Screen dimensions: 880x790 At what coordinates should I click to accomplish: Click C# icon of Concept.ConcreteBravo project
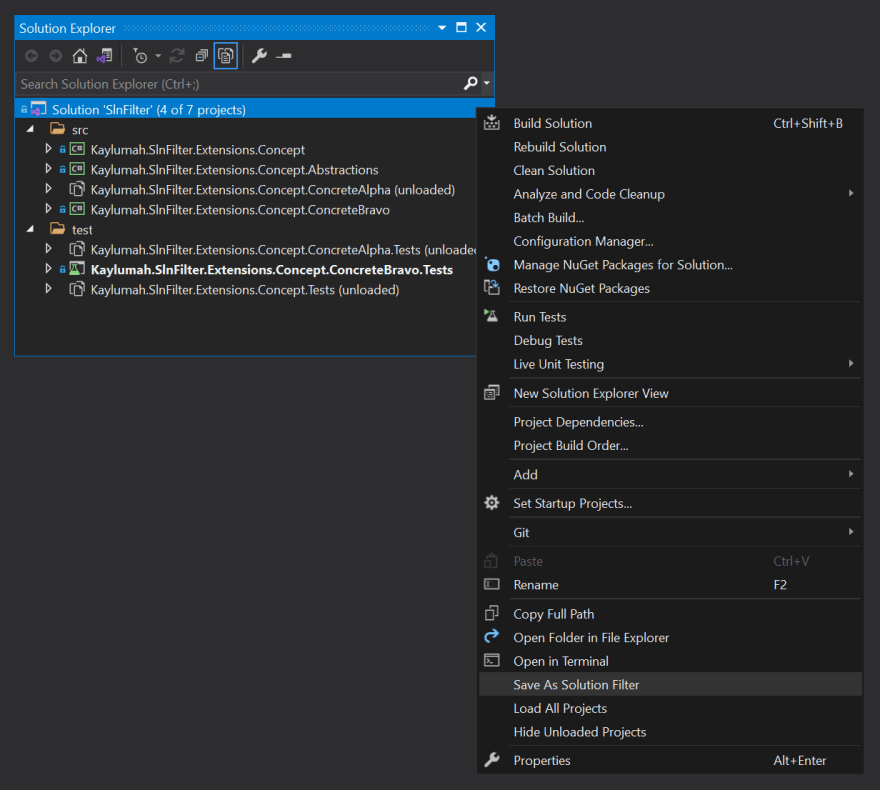[77, 209]
